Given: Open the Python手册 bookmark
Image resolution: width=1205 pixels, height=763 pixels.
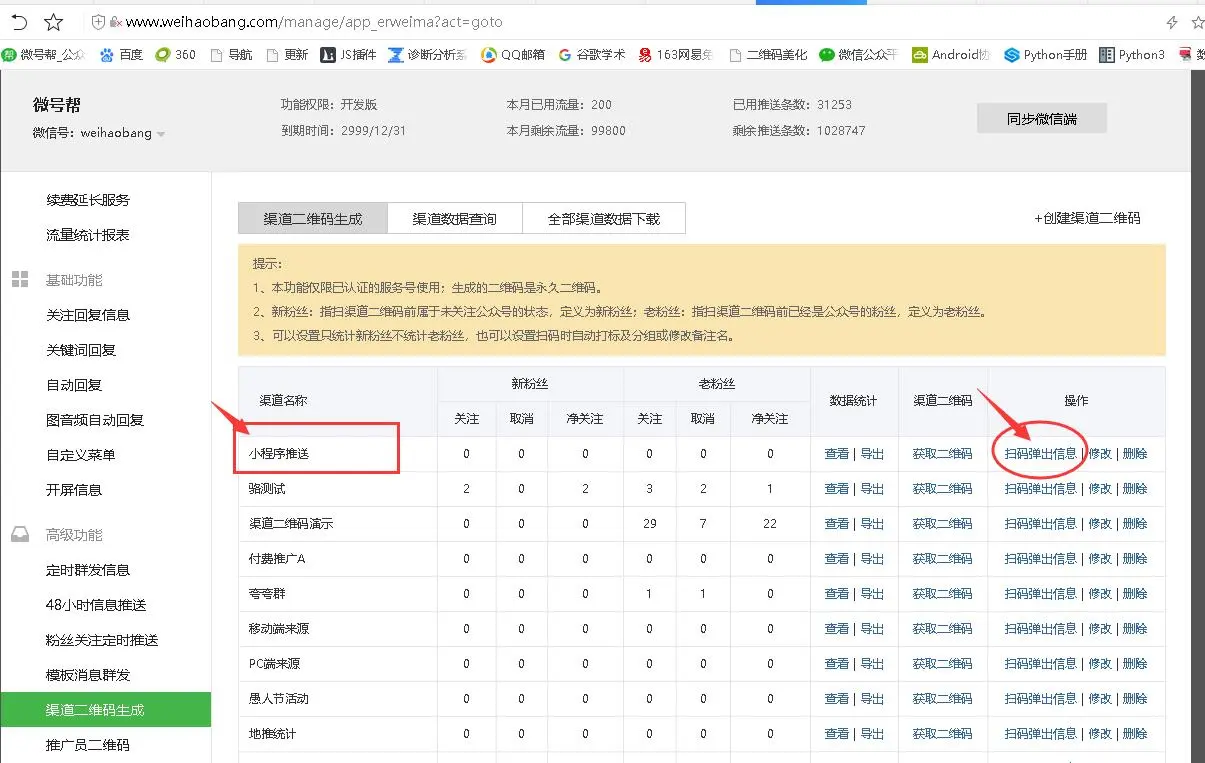Looking at the screenshot, I should [1045, 55].
